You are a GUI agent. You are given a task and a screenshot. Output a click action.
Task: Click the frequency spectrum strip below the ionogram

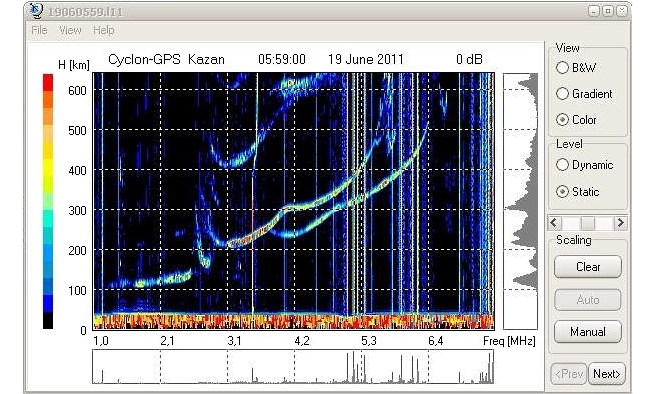pyautogui.click(x=293, y=367)
